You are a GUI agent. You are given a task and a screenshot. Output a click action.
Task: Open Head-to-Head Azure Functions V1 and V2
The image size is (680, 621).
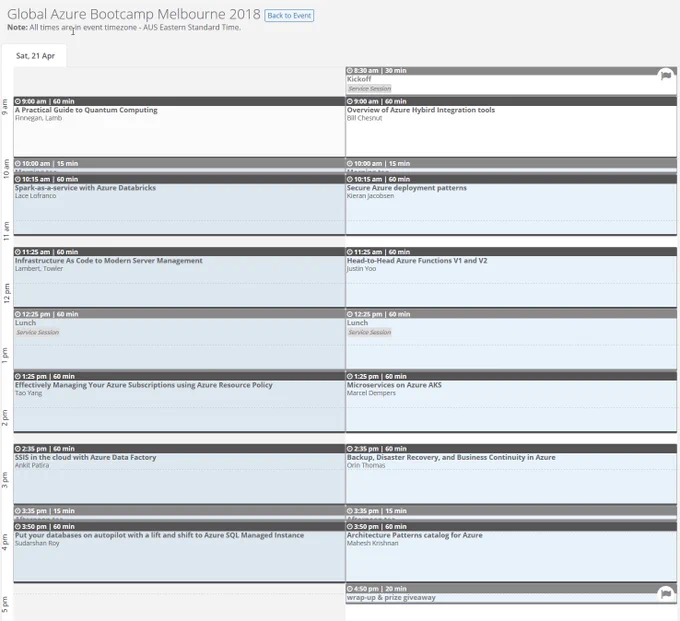coord(417,261)
